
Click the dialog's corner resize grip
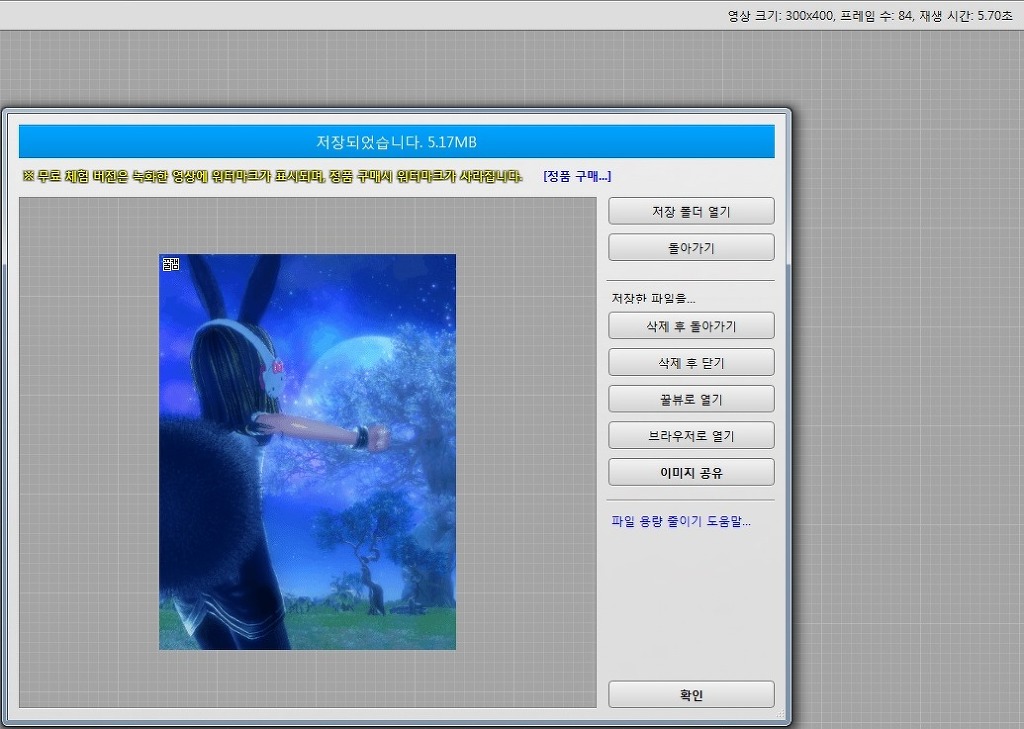(x=780, y=714)
